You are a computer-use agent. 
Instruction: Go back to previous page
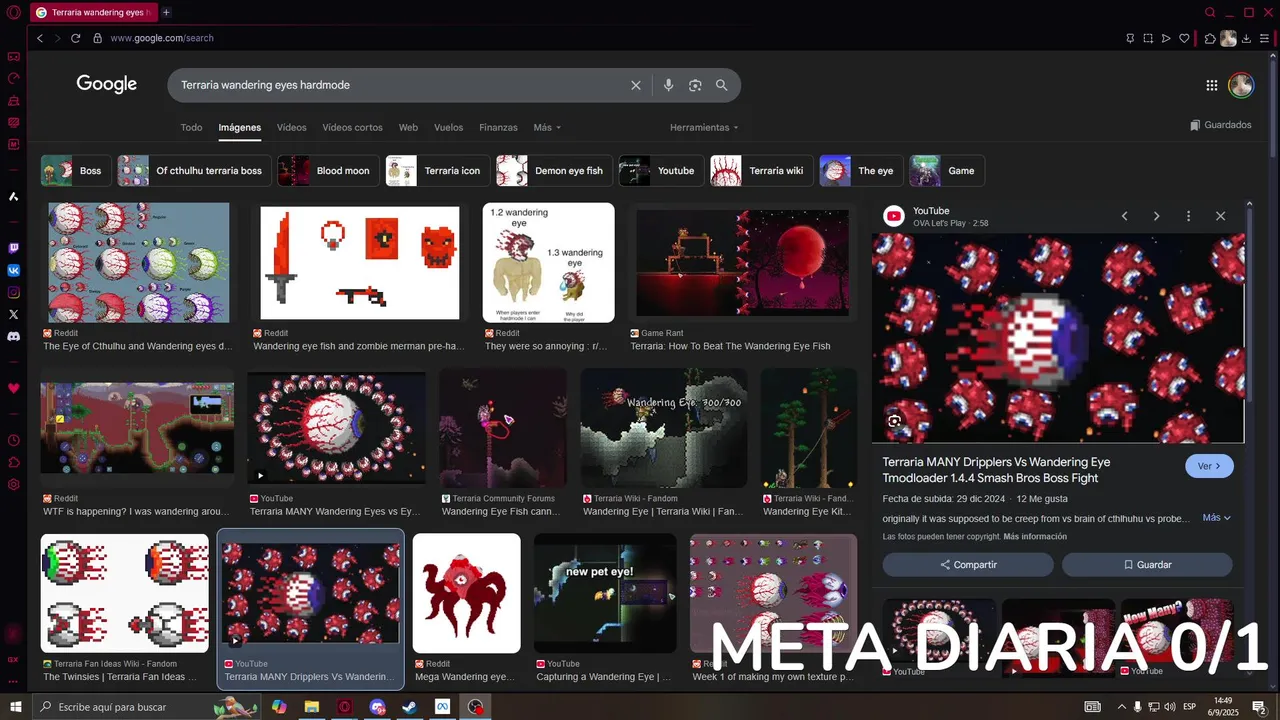tap(40, 38)
